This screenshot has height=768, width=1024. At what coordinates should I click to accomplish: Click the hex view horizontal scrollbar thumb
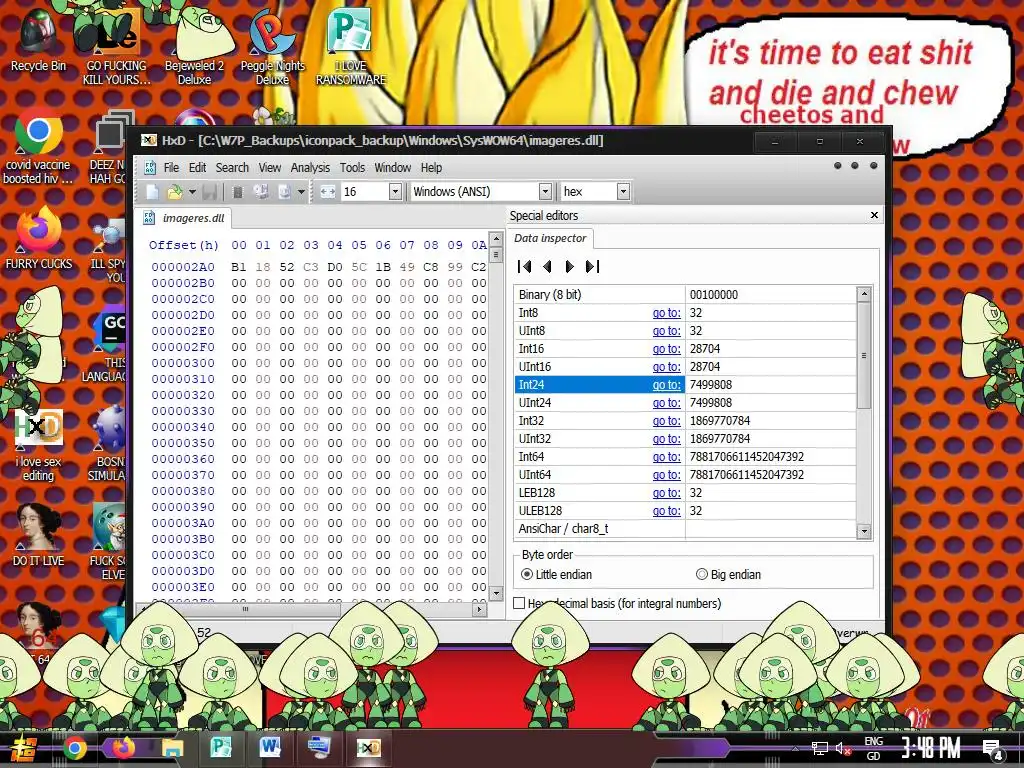(246, 609)
